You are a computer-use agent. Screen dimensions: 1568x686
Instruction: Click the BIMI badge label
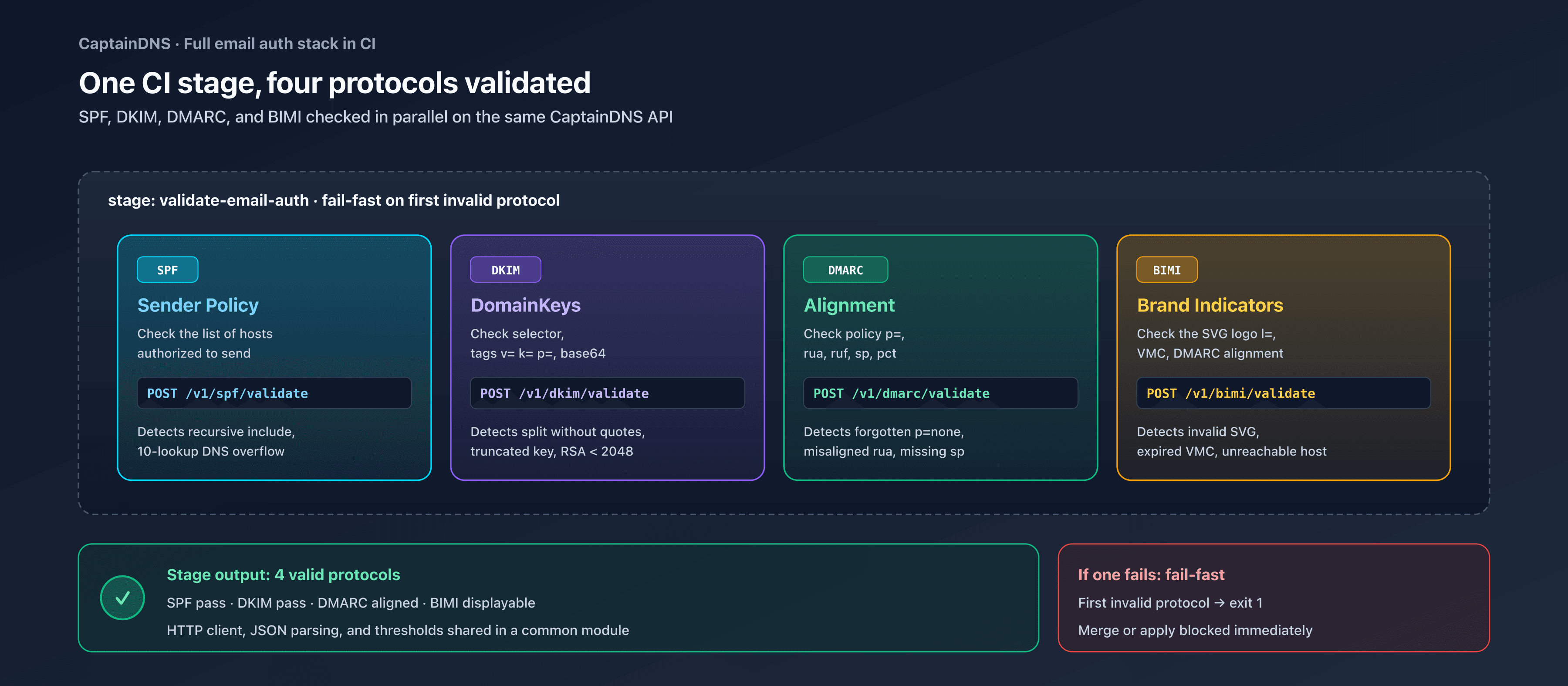[x=1167, y=270]
